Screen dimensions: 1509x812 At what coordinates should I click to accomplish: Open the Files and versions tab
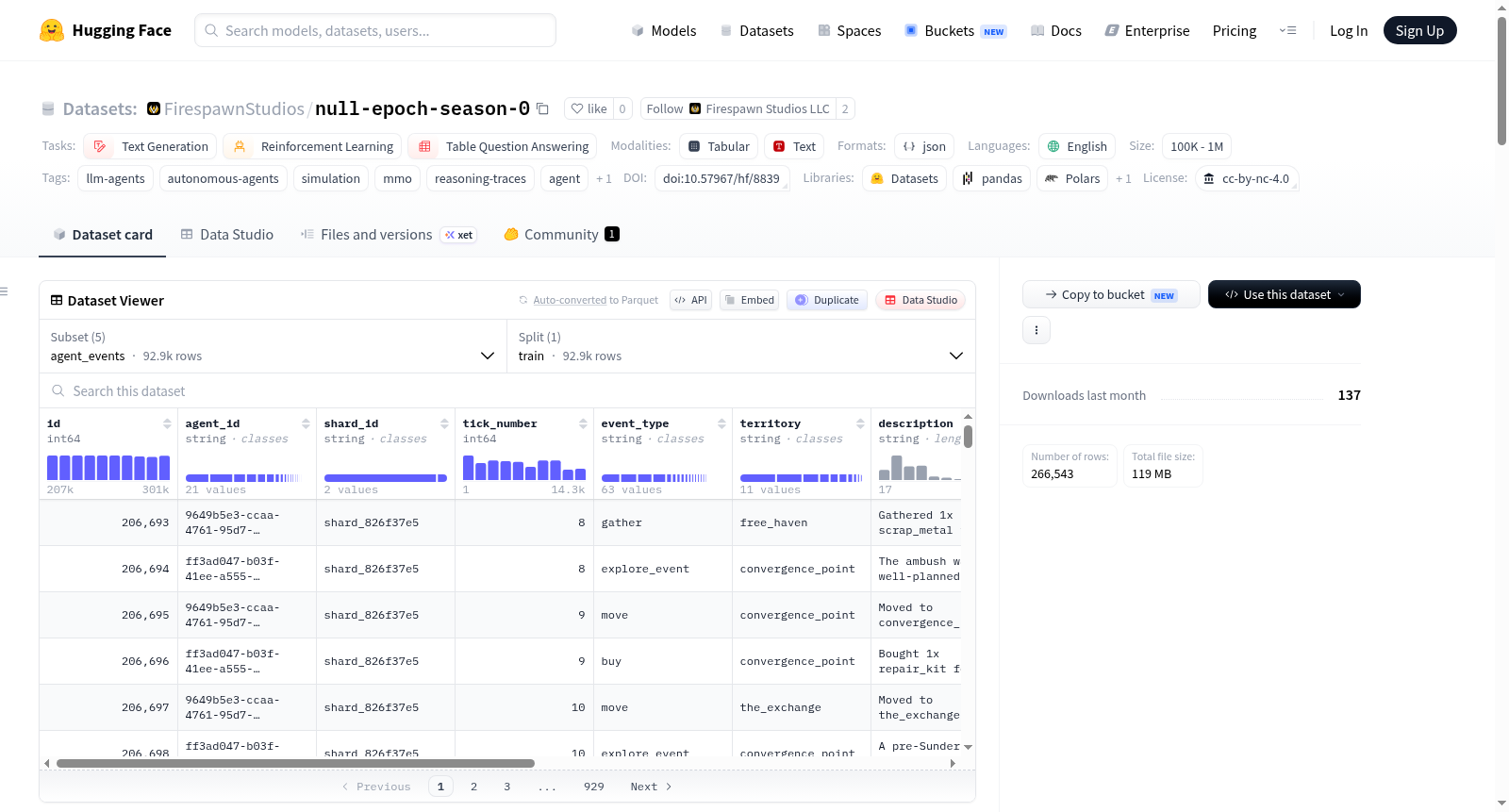[389, 235]
